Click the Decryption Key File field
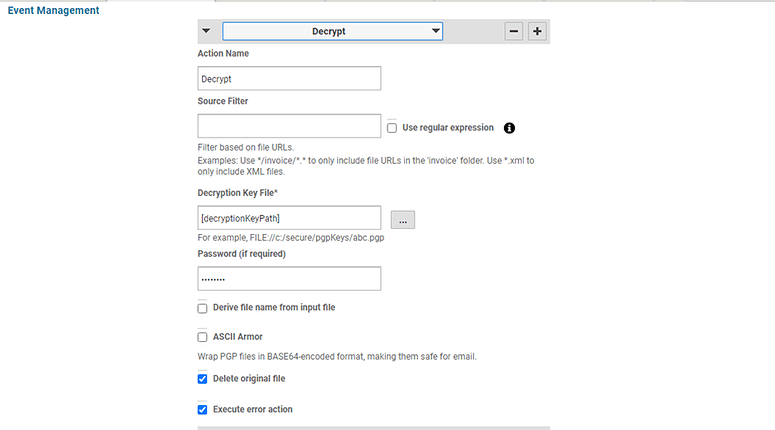Image resolution: width=775 pixels, height=430 pixels. coord(289,218)
